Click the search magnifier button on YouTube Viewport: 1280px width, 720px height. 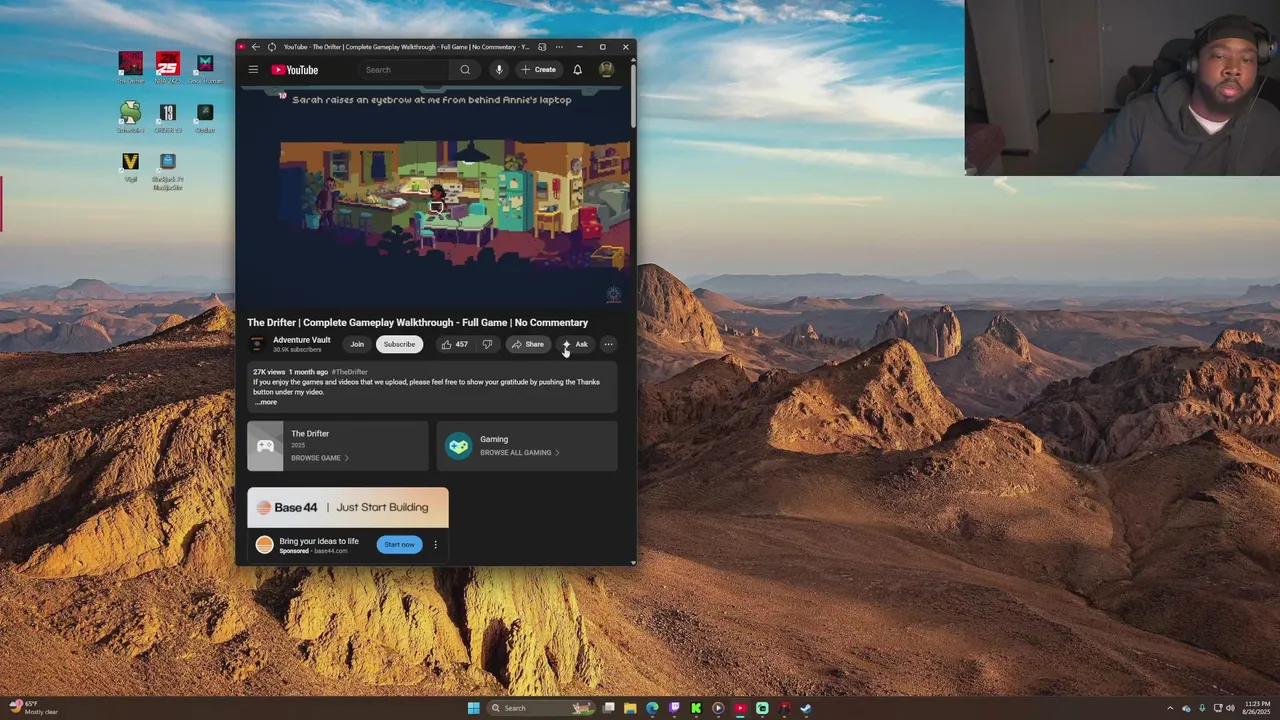click(465, 70)
